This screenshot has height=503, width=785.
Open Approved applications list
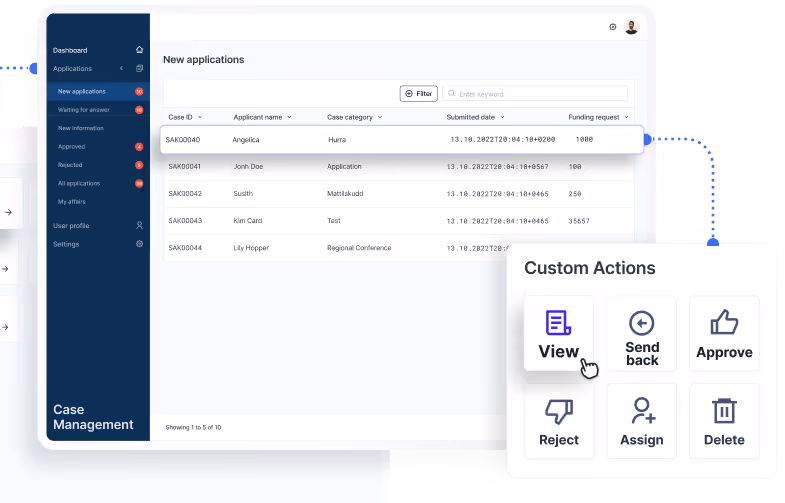point(72,147)
